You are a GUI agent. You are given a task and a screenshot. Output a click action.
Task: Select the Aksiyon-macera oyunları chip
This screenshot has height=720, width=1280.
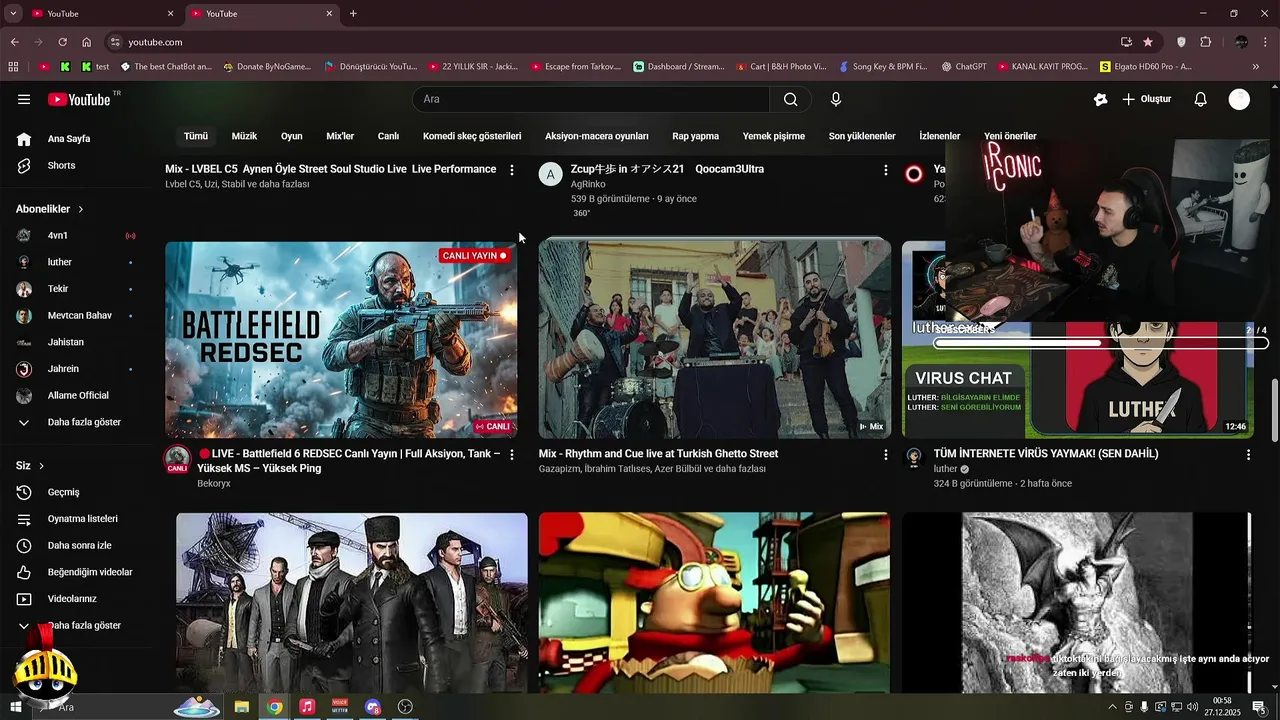(x=597, y=136)
